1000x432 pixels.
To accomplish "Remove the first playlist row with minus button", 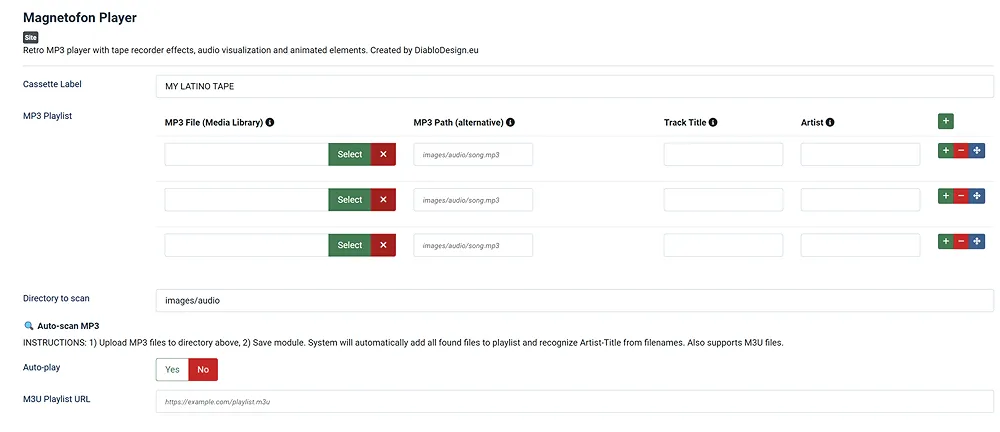I will [x=961, y=151].
